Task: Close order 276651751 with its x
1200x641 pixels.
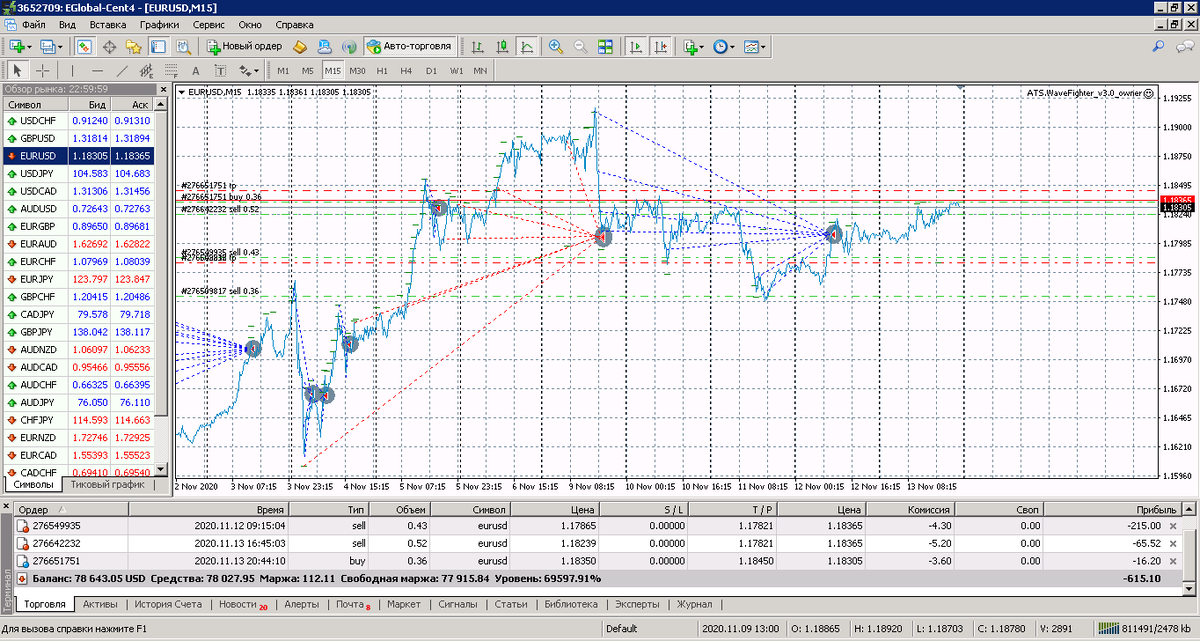Action: [x=1173, y=562]
